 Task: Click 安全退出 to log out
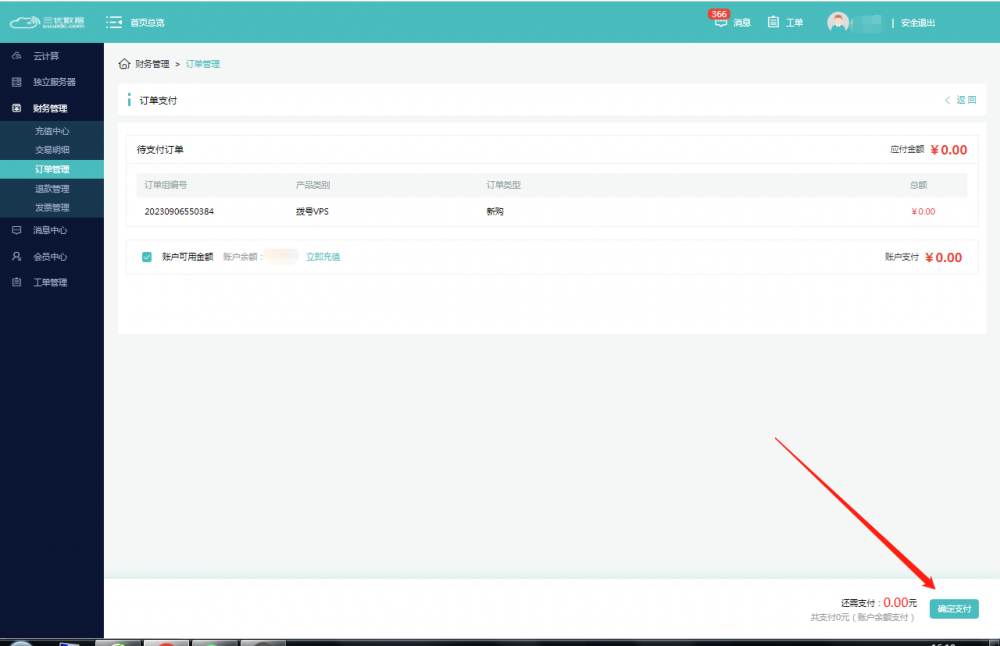point(918,22)
